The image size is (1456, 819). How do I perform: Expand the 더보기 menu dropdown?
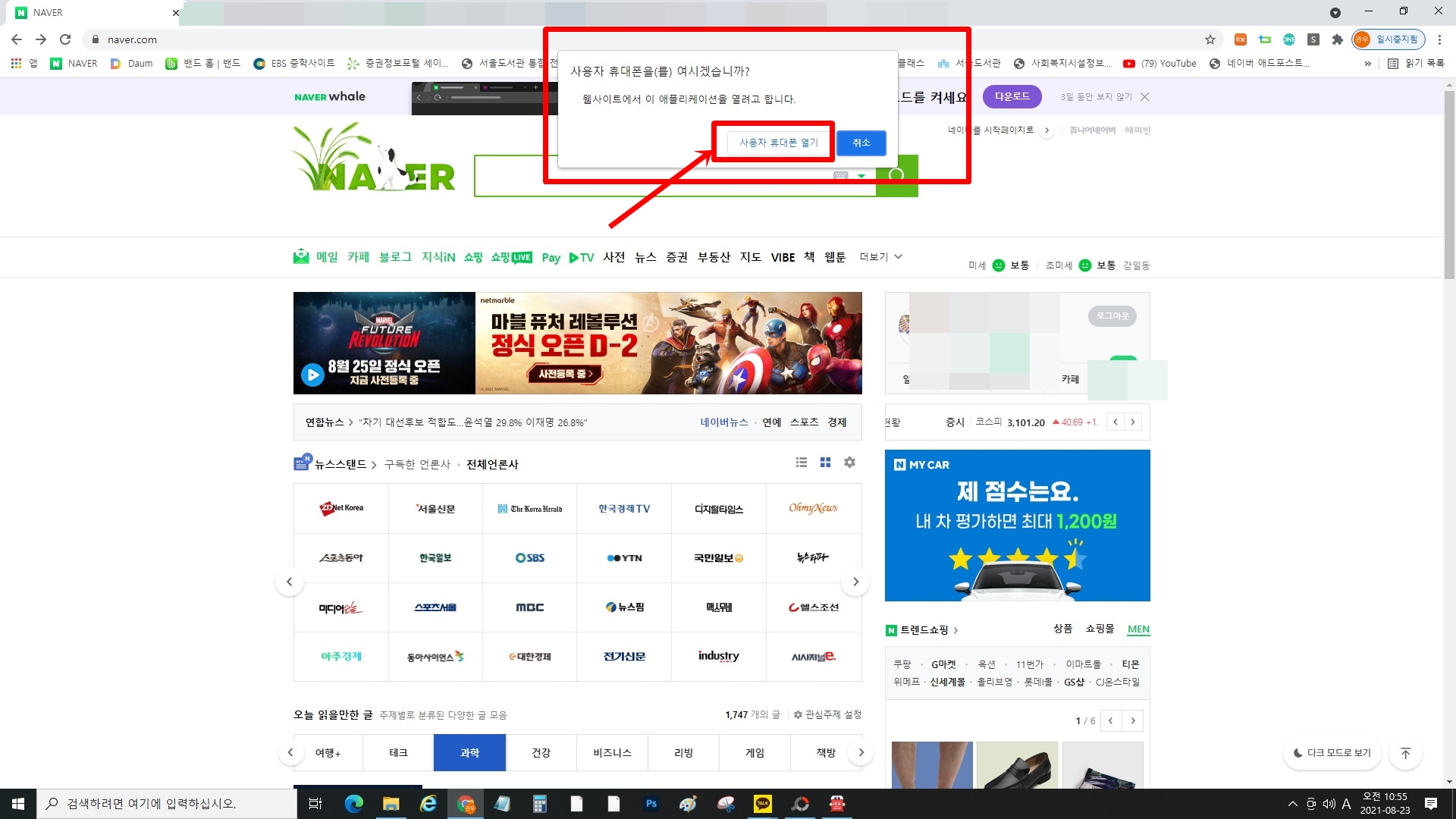click(x=880, y=257)
